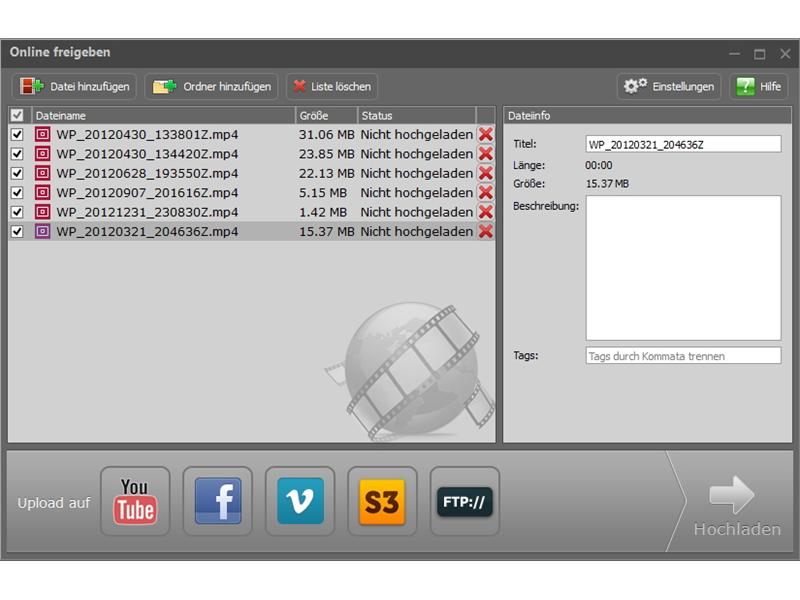Remove WP_20120628_193550Z.mp4 with red X
Image resolution: width=800 pixels, height=600 pixels.
(486, 173)
